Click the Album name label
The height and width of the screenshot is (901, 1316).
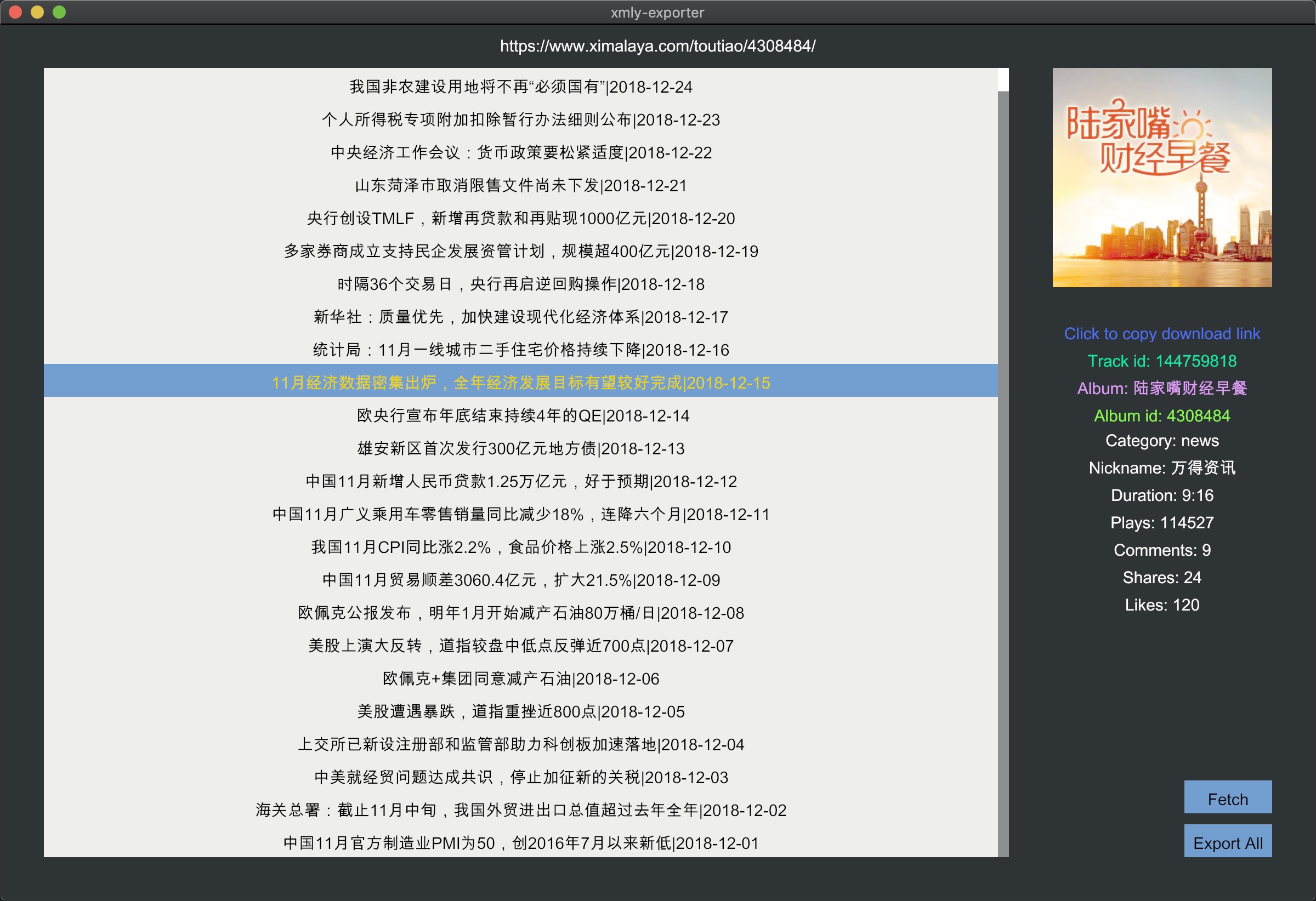1161,387
